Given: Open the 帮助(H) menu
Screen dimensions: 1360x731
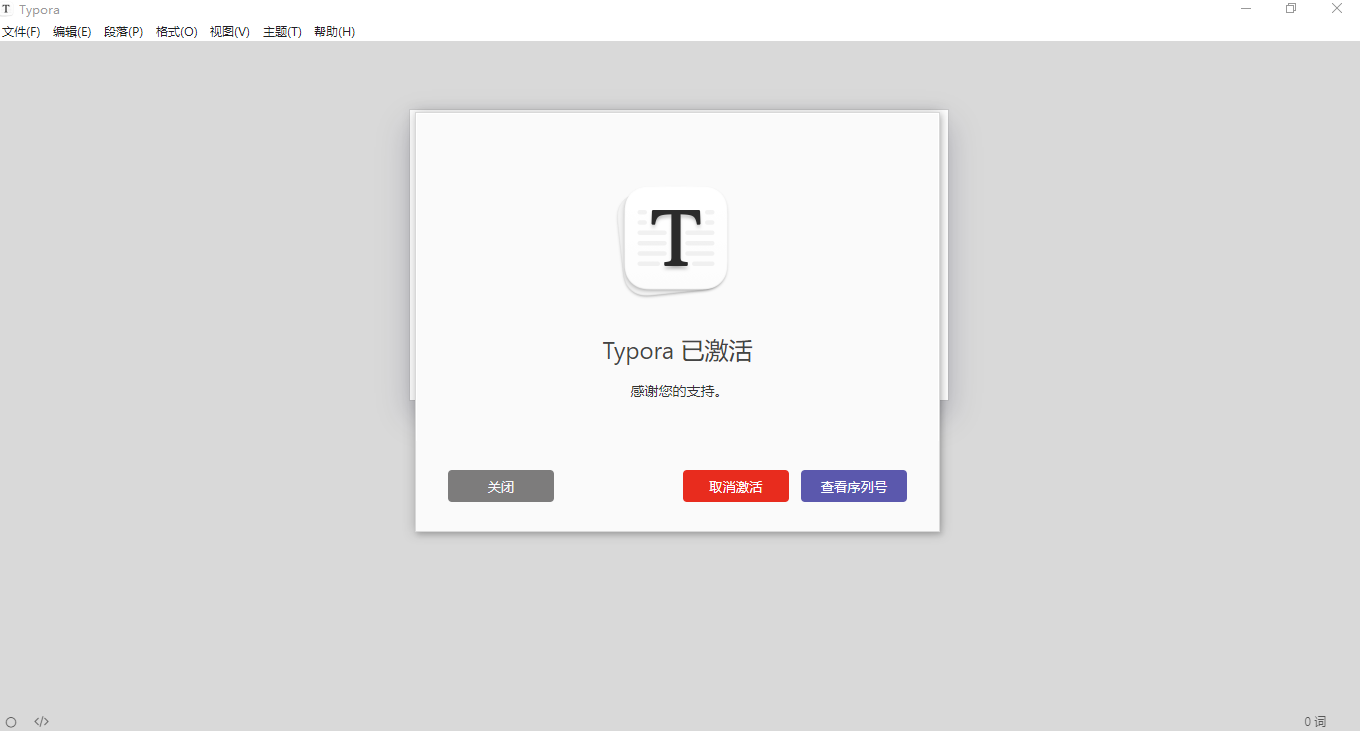Looking at the screenshot, I should tap(334, 32).
